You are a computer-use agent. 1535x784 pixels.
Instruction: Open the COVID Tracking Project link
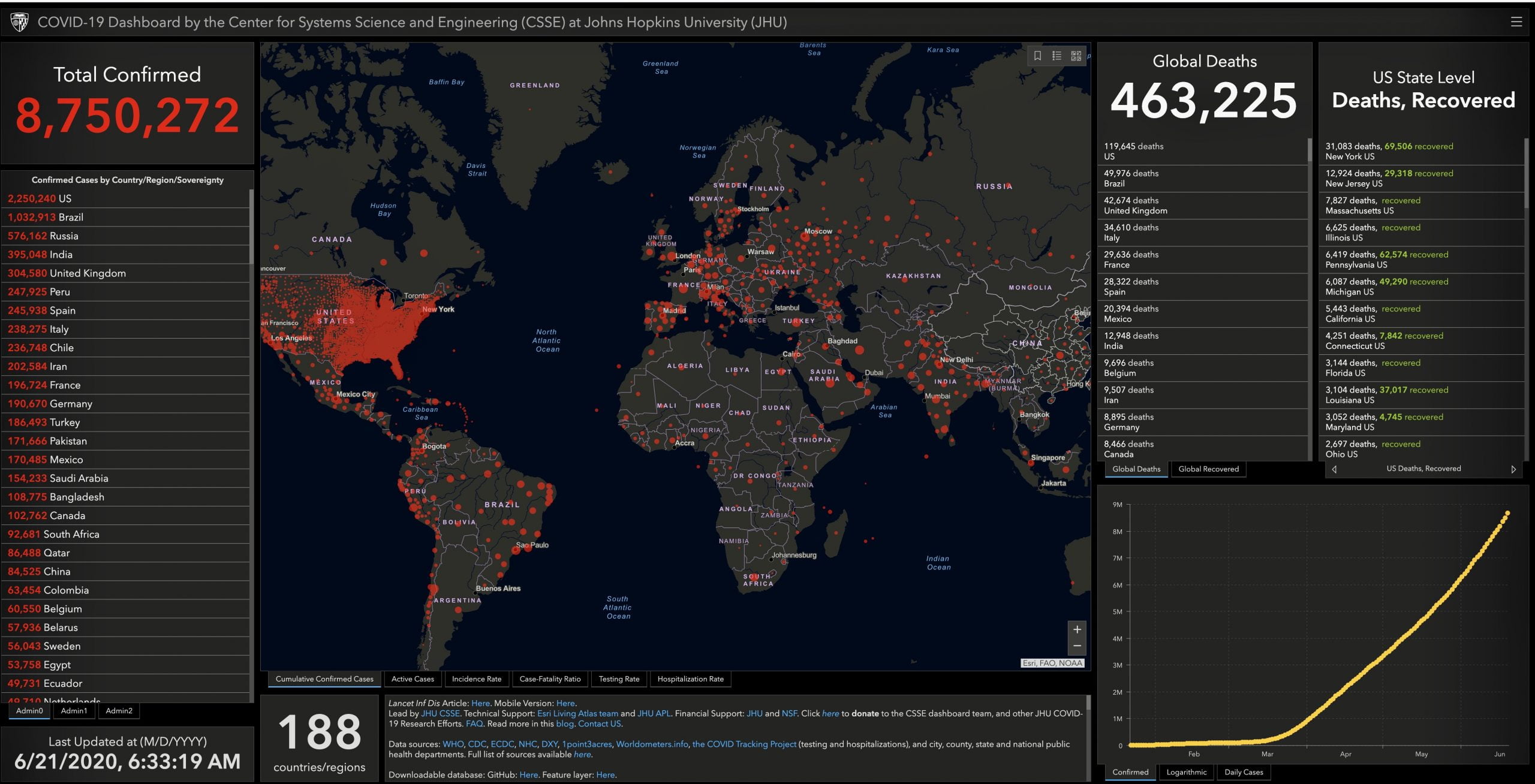tap(745, 744)
